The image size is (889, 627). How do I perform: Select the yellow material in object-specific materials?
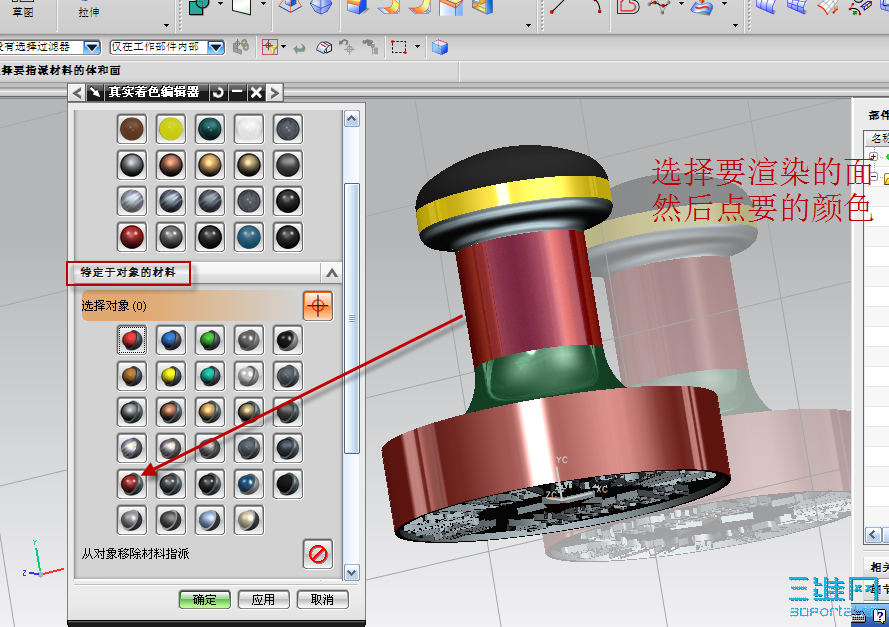pos(171,376)
